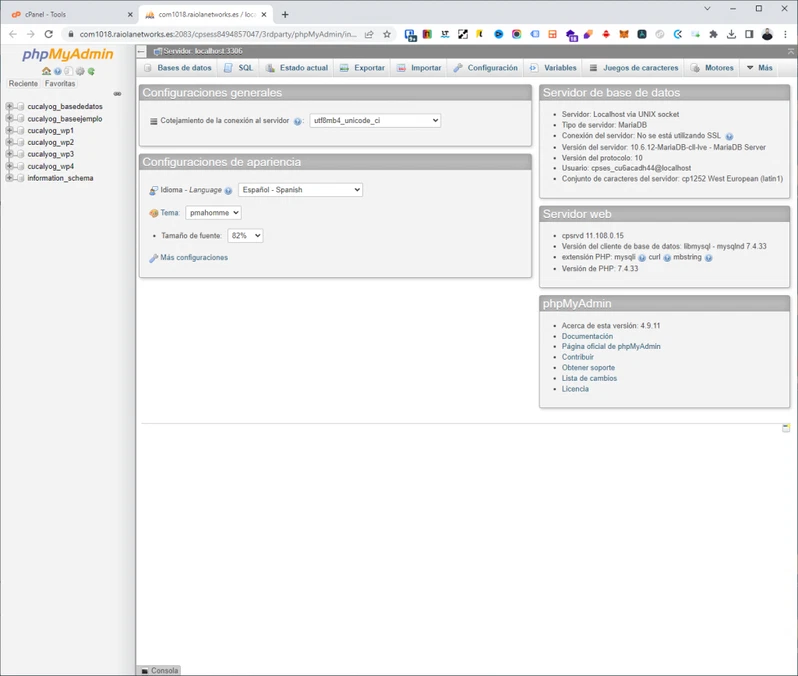Expand the information_schema database node
Viewport: 798px width, 676px height.
[9, 178]
